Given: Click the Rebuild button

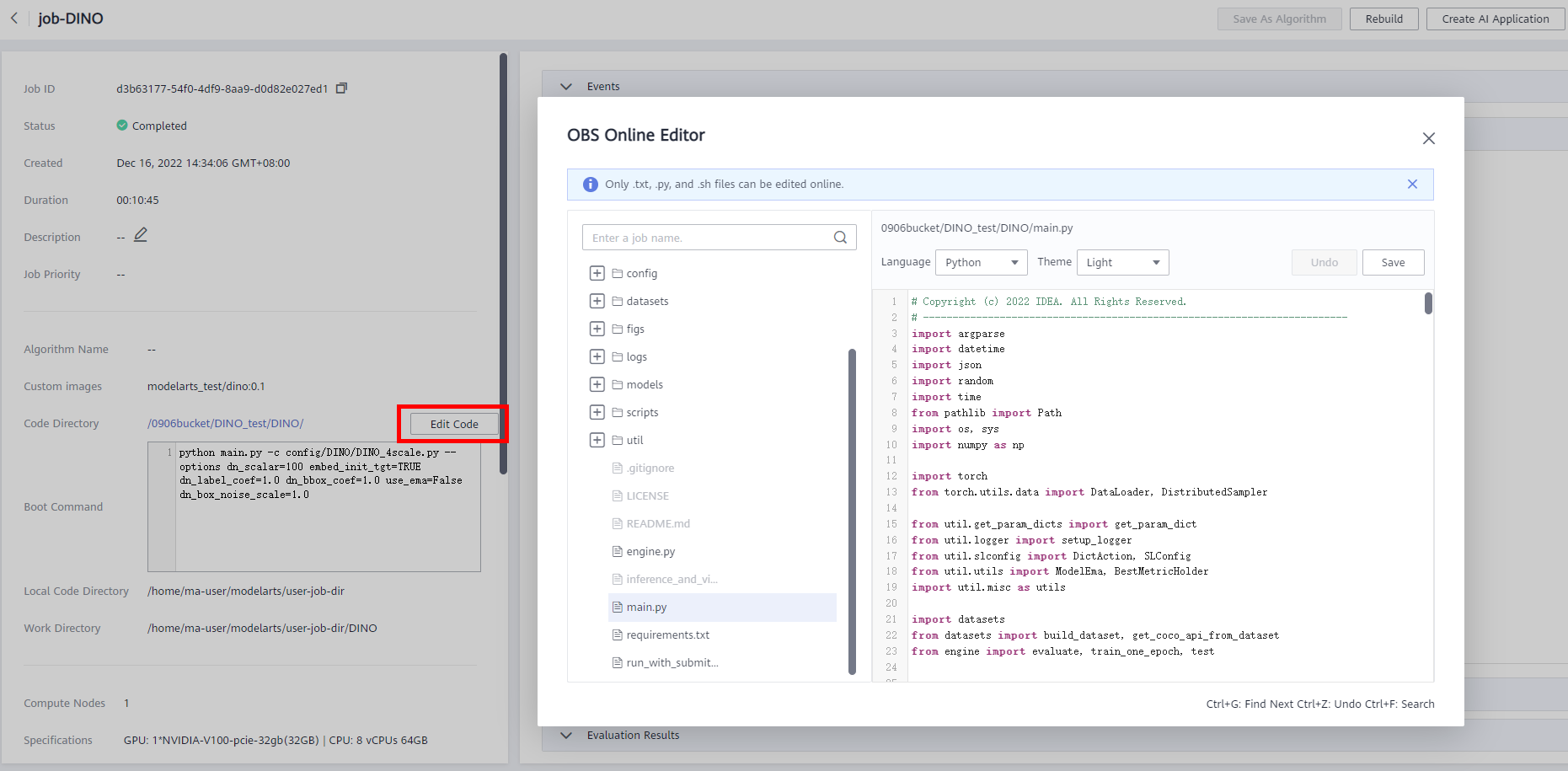Looking at the screenshot, I should click(1383, 19).
